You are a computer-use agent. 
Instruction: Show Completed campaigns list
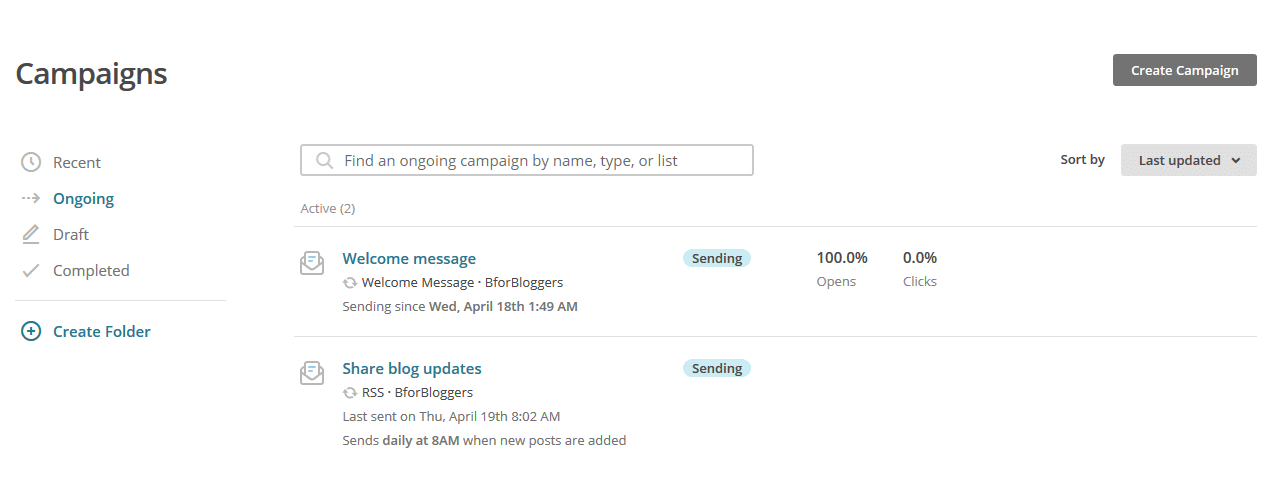(x=91, y=270)
